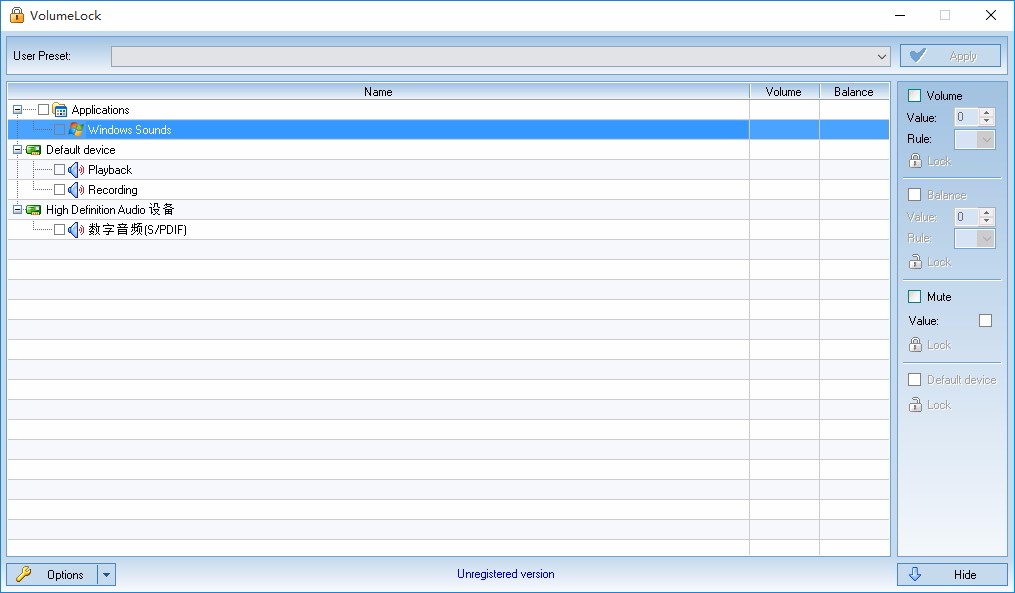Open the User Preset dropdown
This screenshot has width=1015, height=593.
pyautogui.click(x=881, y=57)
